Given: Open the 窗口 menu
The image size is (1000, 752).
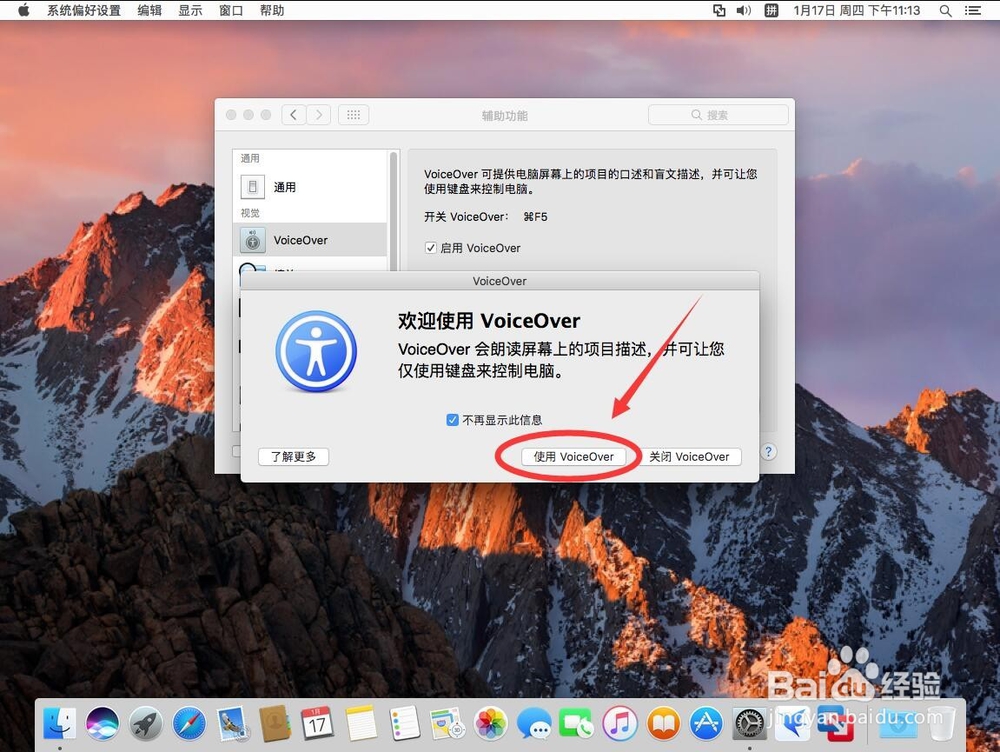Looking at the screenshot, I should (231, 10).
